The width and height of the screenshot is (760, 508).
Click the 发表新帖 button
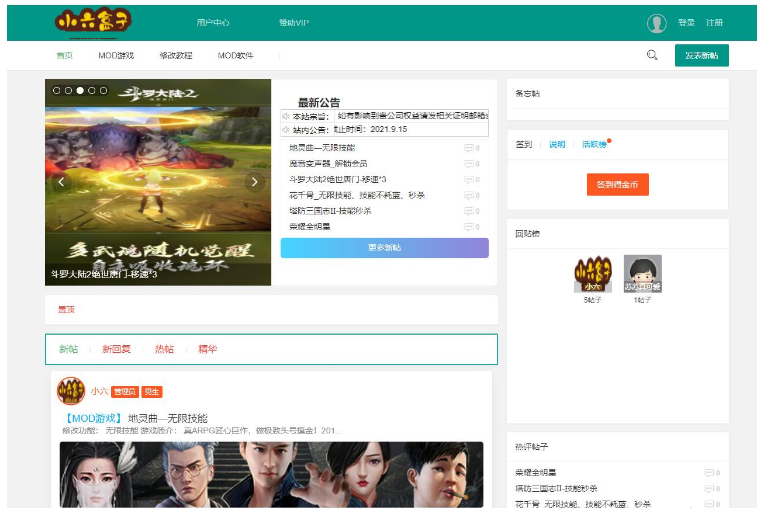click(x=701, y=56)
